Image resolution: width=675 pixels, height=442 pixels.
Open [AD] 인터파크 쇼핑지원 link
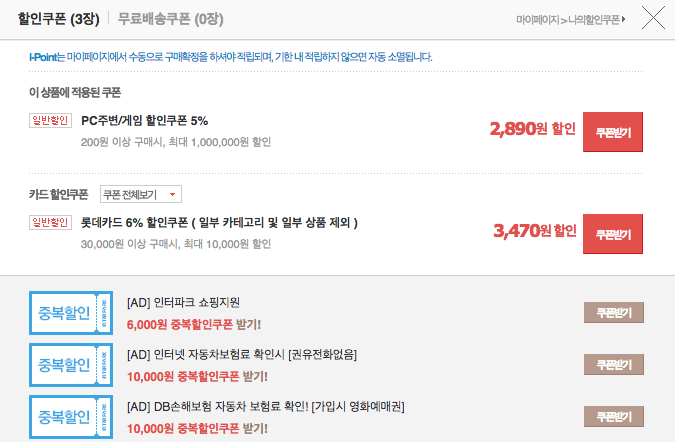click(183, 303)
